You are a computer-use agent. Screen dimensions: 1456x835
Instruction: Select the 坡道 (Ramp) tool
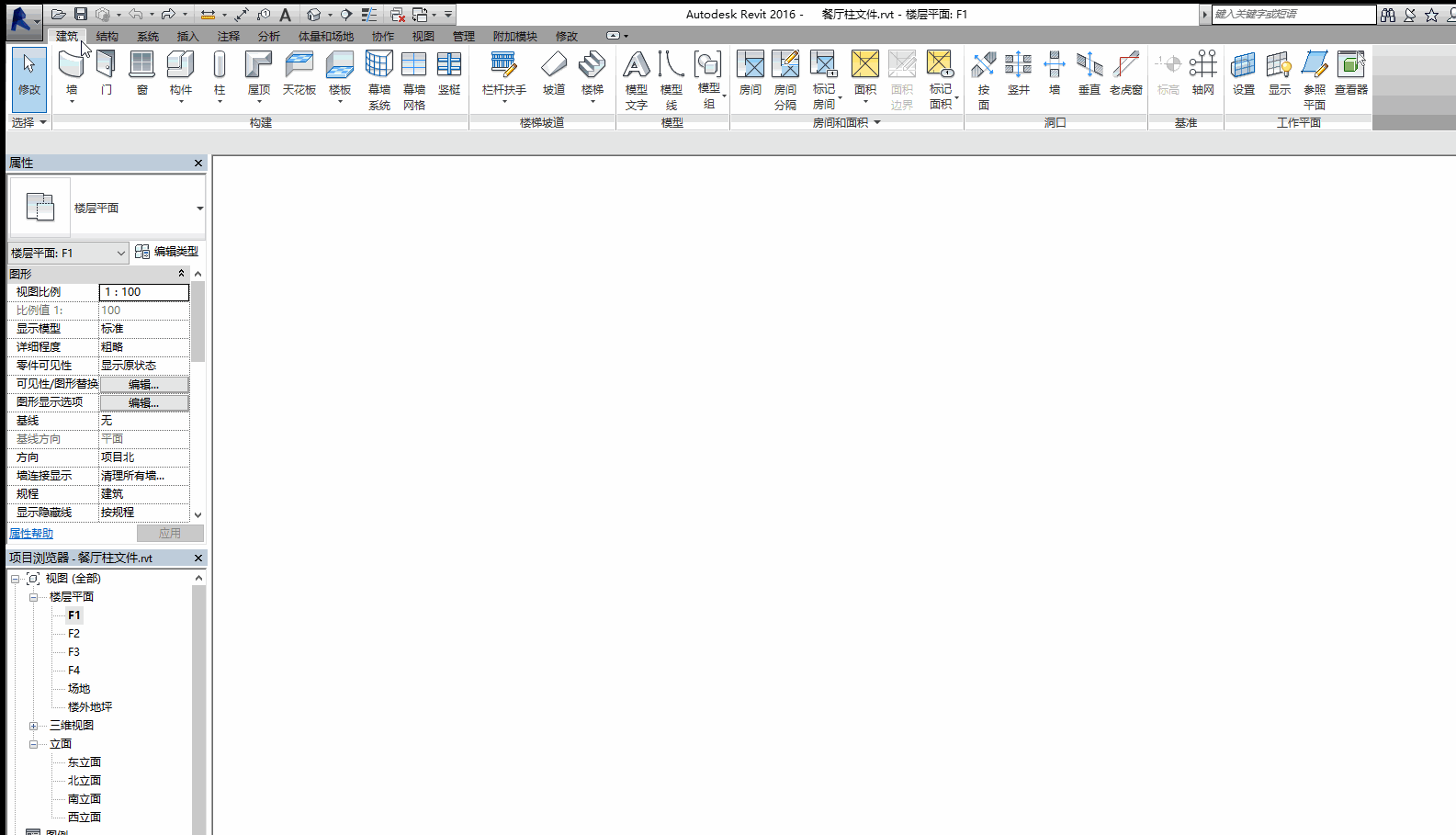coord(554,73)
